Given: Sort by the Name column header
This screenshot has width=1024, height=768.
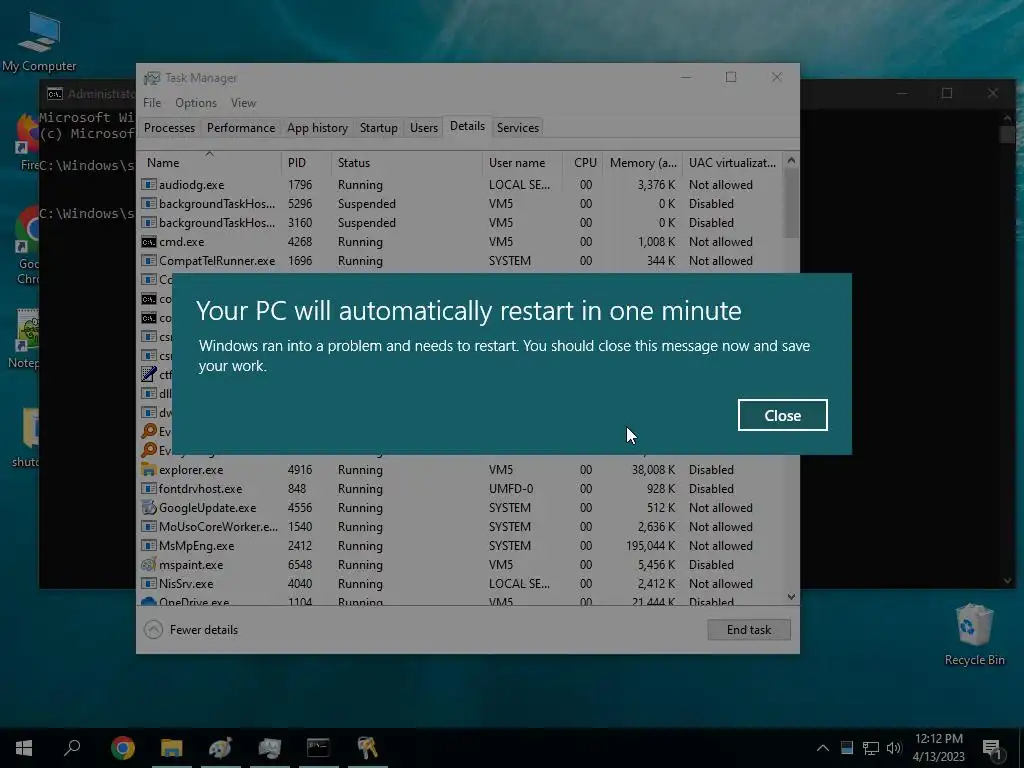Looking at the screenshot, I should point(209,163).
